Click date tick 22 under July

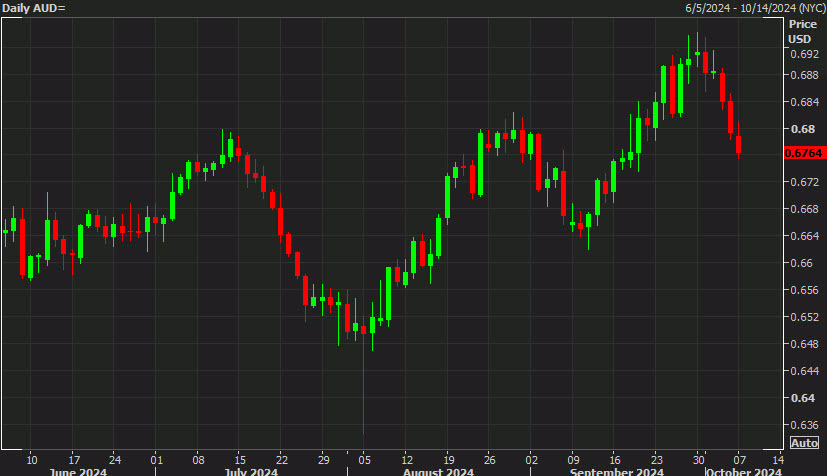click(282, 460)
